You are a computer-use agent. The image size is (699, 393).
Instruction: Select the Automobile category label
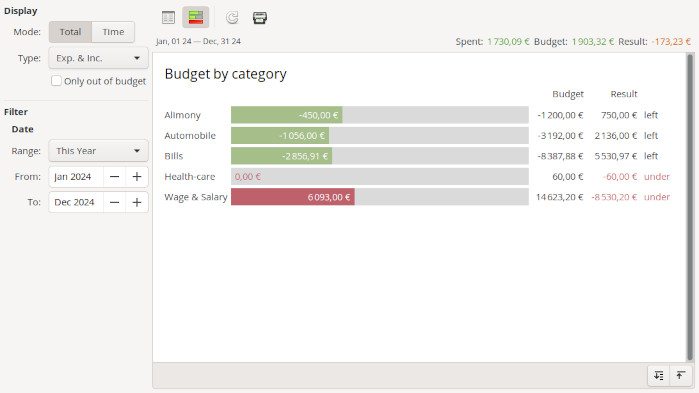click(190, 135)
